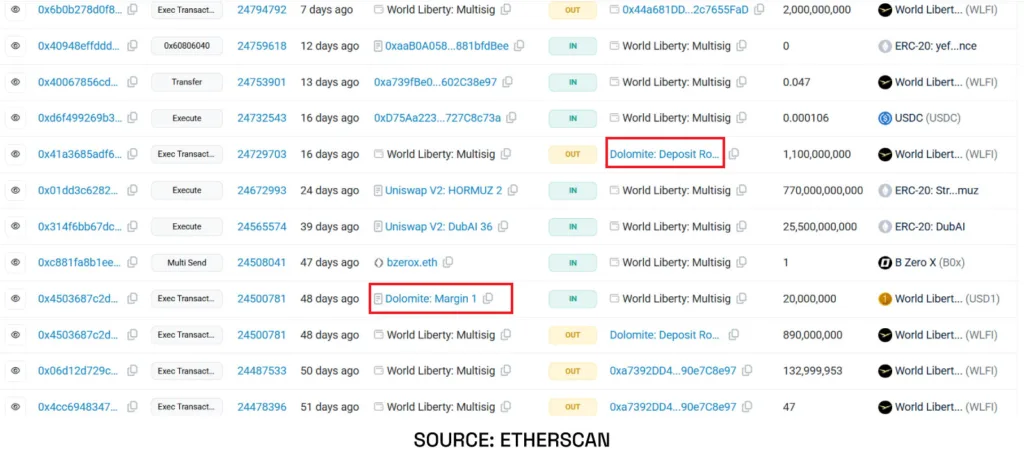Copy Uniswap V2: HORMUZ 2 address
Image resolution: width=1024 pixels, height=458 pixels.
tap(513, 191)
